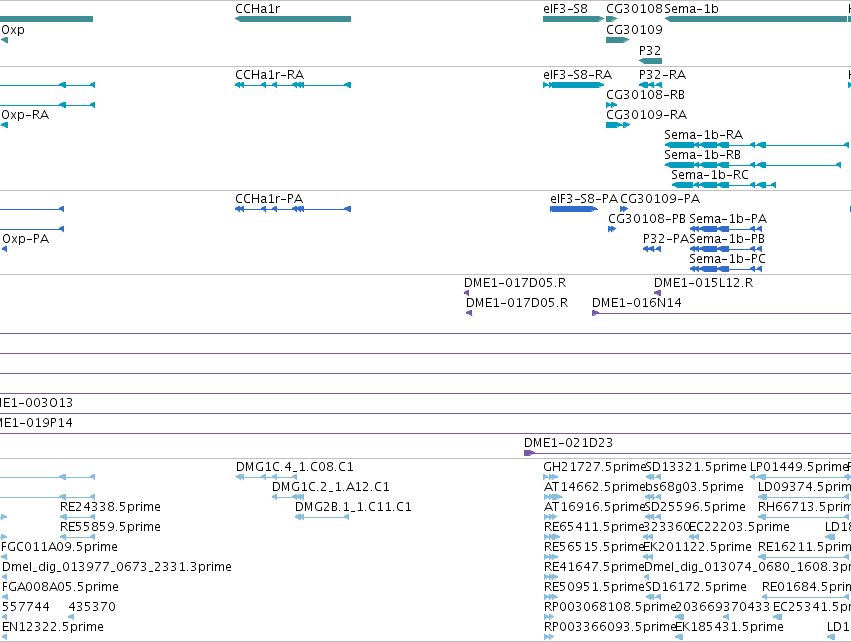Select the Dmel_dig_013977_0673_2331.3prime label

[x=117, y=567]
